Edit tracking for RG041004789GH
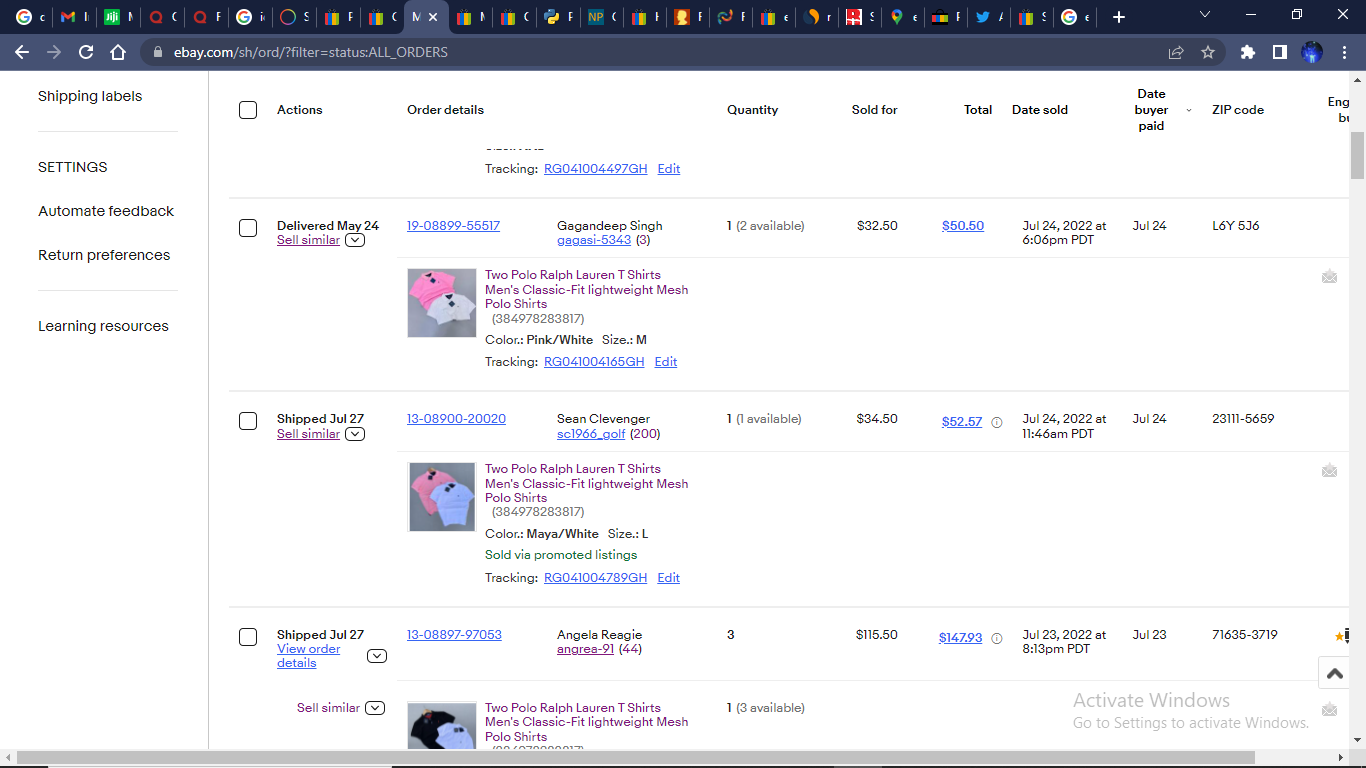Image resolution: width=1366 pixels, height=768 pixels. [x=669, y=578]
